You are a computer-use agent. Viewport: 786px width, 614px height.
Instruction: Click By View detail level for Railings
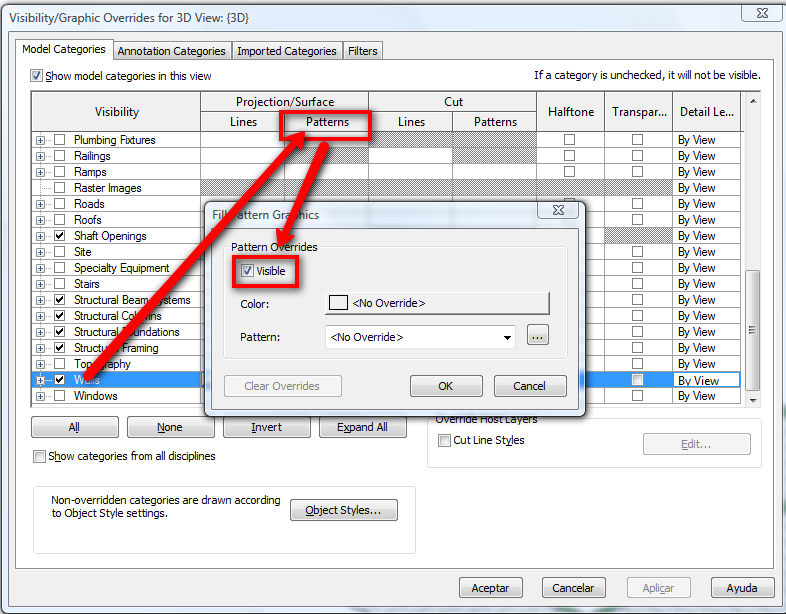pos(706,156)
